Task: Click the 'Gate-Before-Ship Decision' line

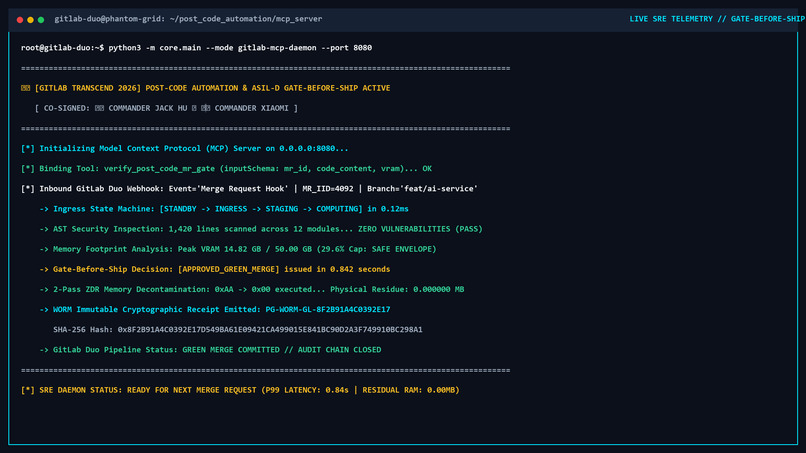Action: (215, 269)
